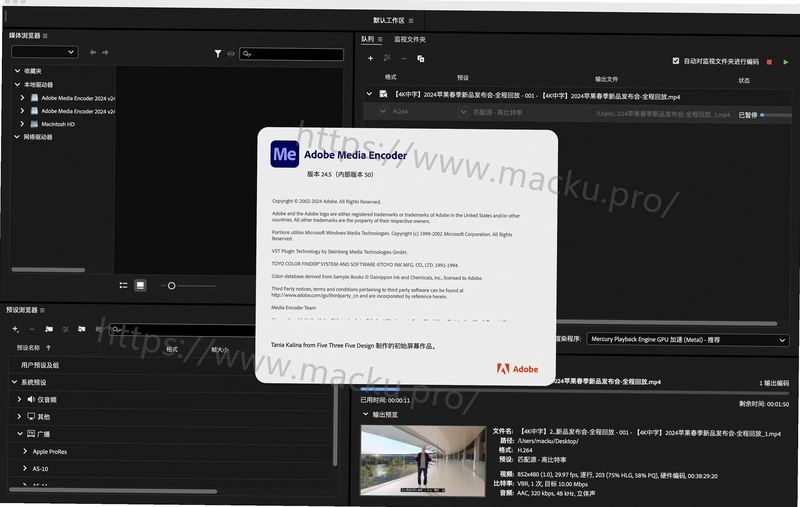Open the 匹配源 - 高比特率 preset dropdown

[x=463, y=112]
